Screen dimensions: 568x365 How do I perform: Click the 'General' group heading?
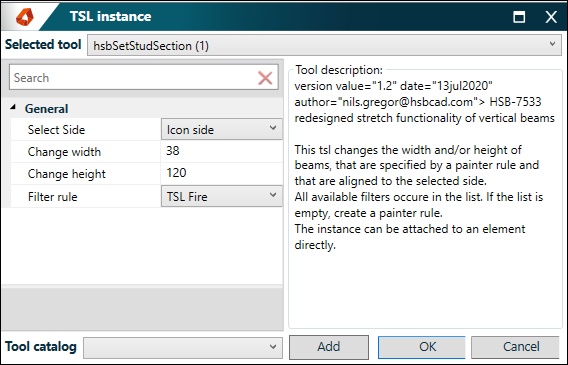[46, 109]
